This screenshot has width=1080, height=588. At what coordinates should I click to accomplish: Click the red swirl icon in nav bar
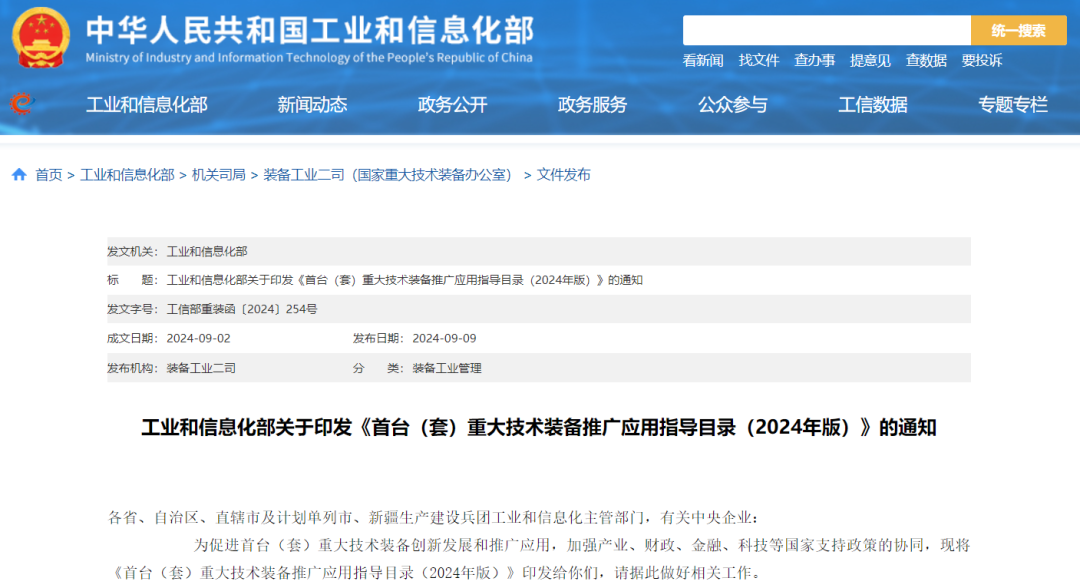tap(21, 104)
